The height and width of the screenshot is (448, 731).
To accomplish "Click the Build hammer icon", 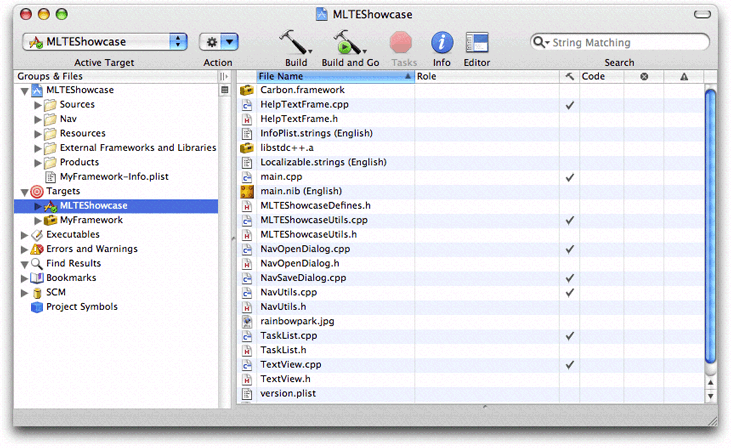I will point(294,42).
